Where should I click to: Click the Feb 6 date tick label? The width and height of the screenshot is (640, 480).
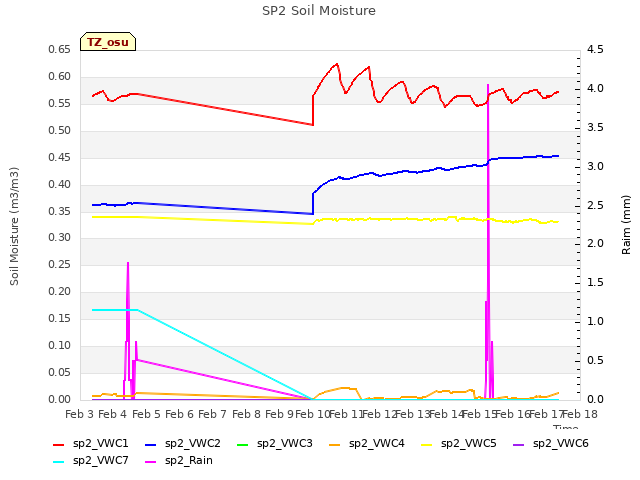pos(180,415)
